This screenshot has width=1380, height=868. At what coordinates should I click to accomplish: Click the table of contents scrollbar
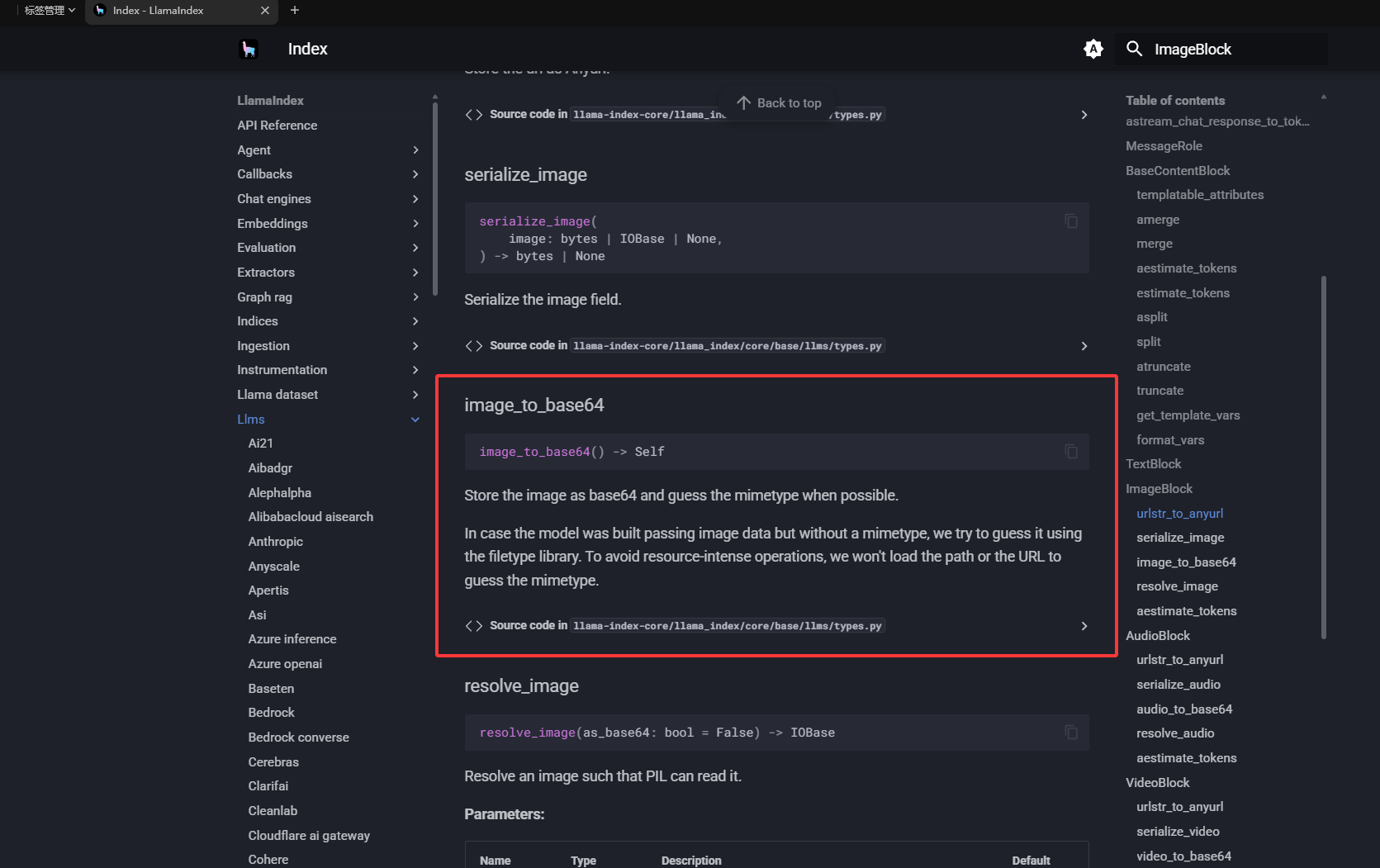click(1324, 457)
